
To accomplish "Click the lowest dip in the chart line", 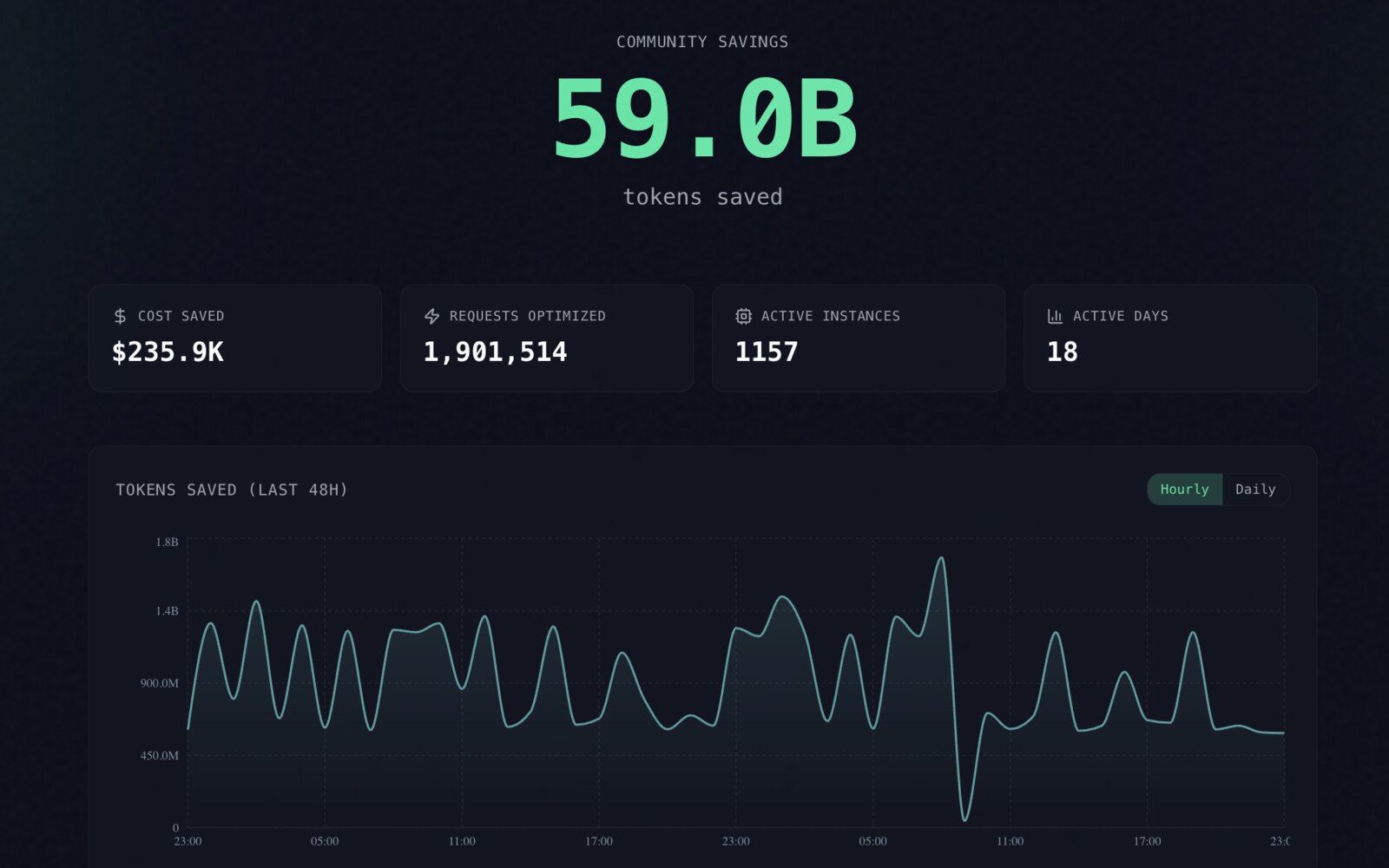I will coord(964,819).
